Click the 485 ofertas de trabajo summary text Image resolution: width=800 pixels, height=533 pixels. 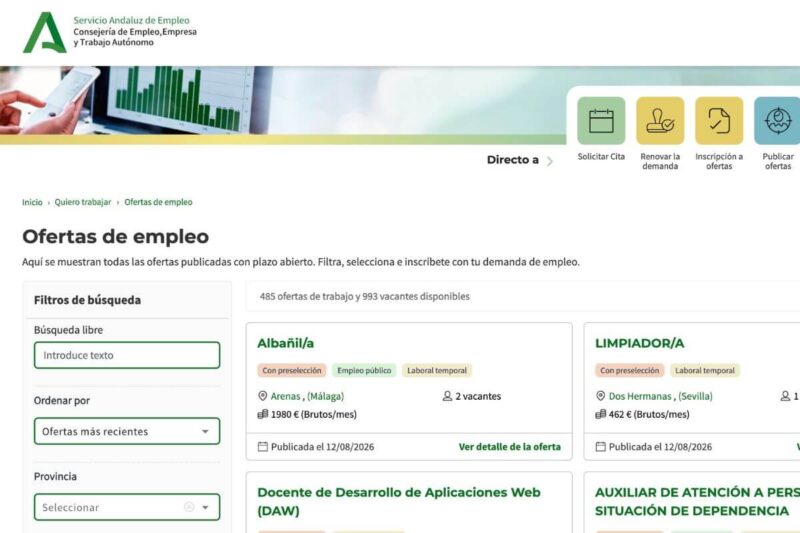pos(364,296)
